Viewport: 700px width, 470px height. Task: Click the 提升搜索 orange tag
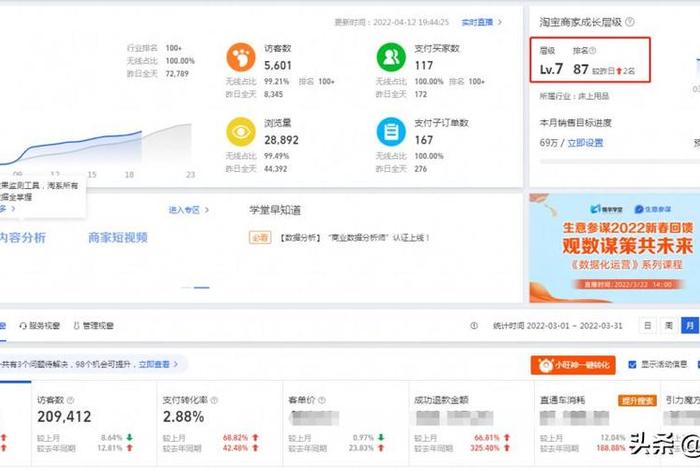[x=637, y=400]
